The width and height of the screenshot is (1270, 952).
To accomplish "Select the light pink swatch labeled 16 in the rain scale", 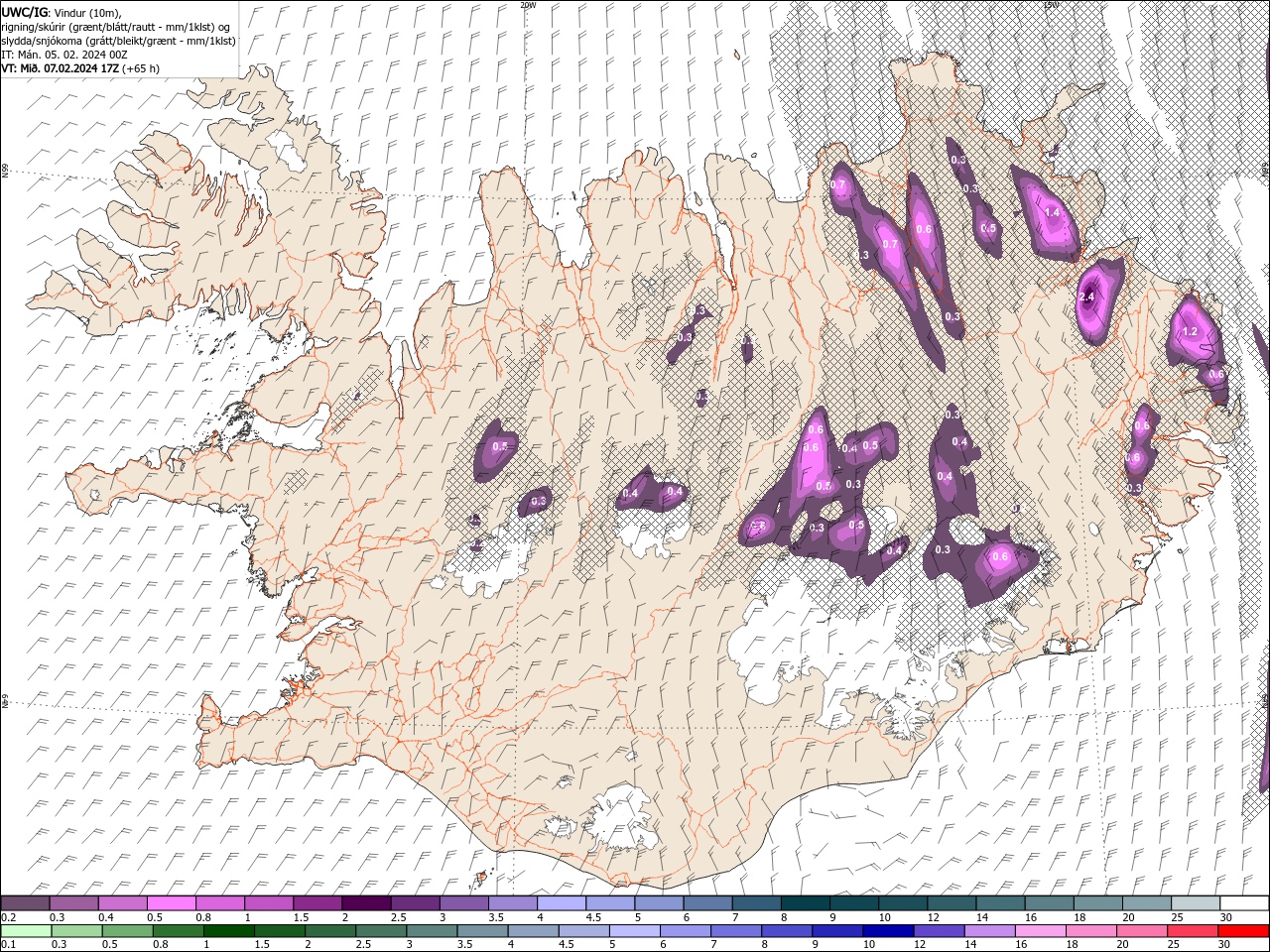I will [x=1040, y=931].
